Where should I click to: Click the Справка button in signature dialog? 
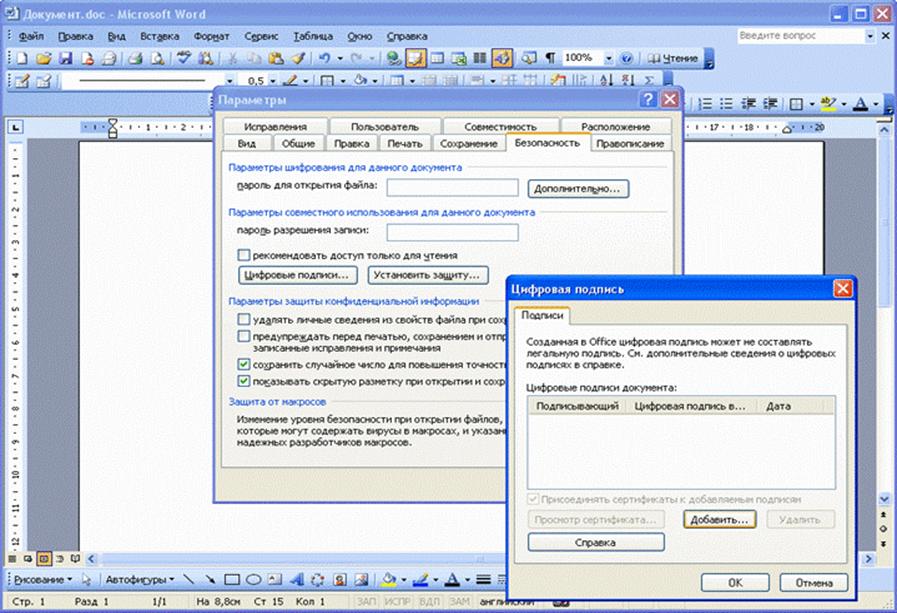[x=596, y=542]
